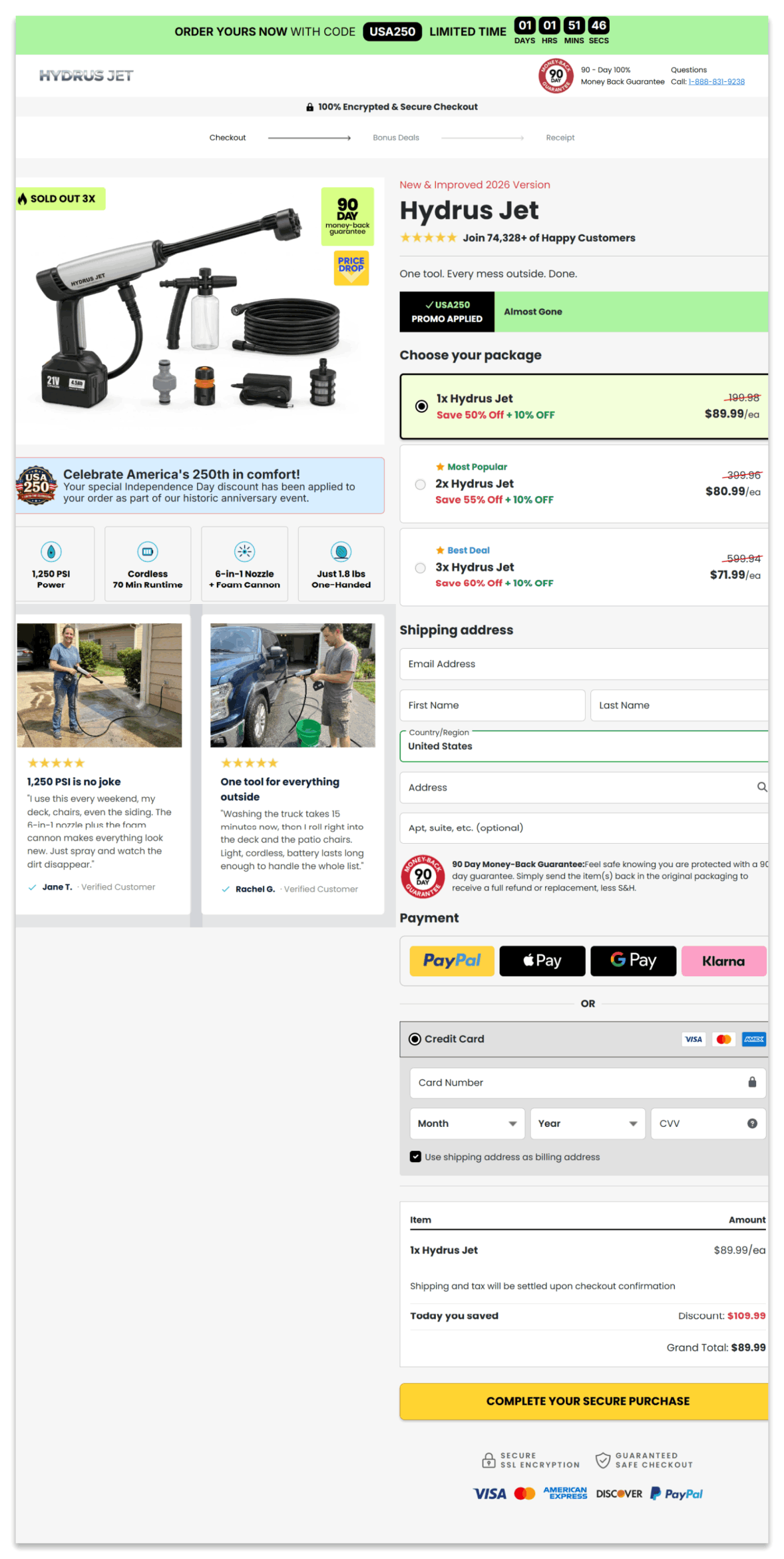
Task: Click the Card Number field
Action: pos(588,1083)
